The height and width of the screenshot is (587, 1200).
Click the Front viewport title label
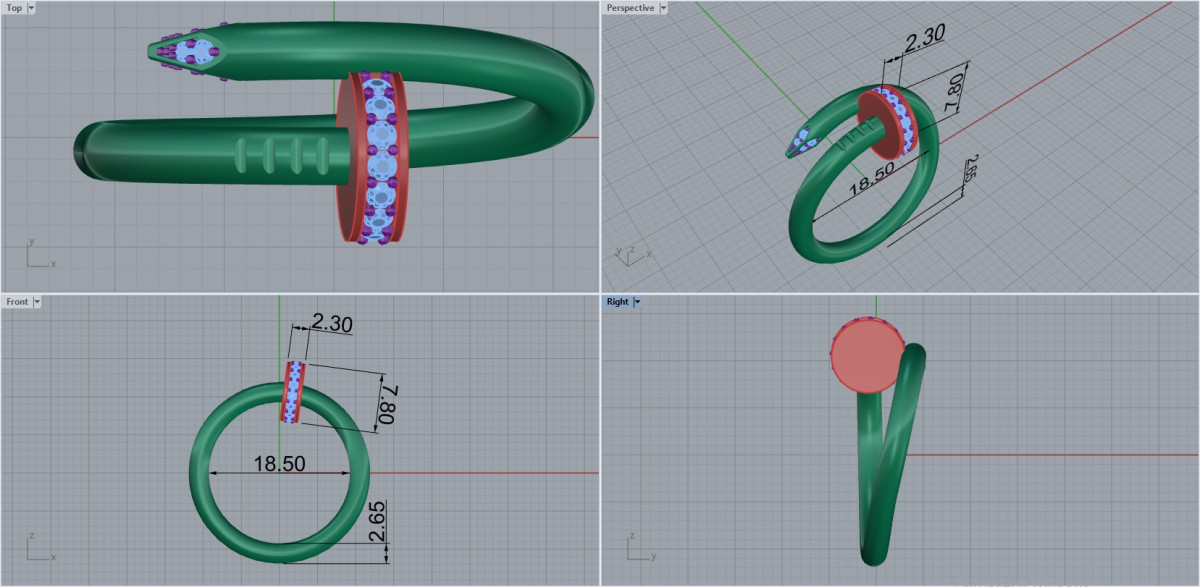17,301
